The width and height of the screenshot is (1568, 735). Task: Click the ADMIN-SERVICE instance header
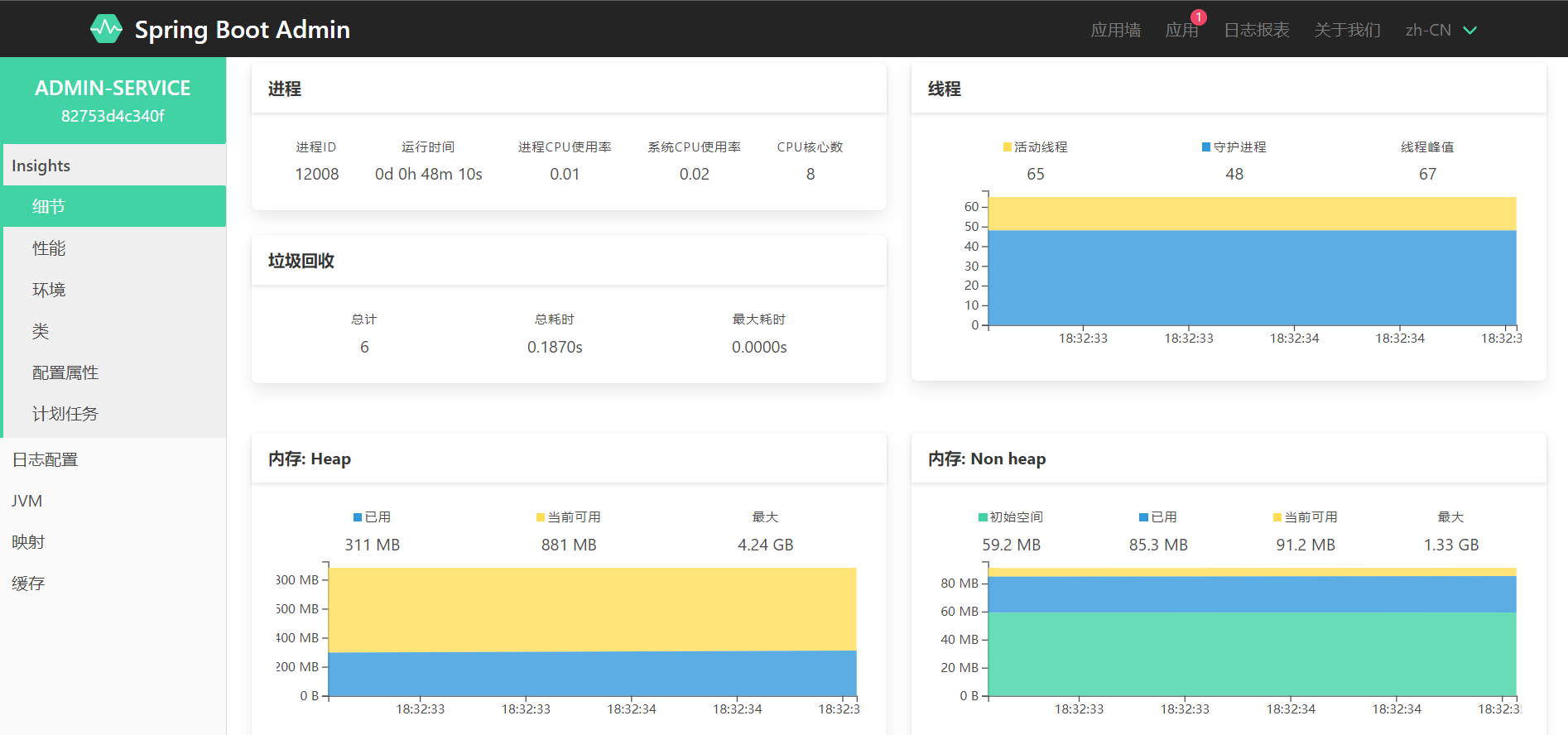113,100
